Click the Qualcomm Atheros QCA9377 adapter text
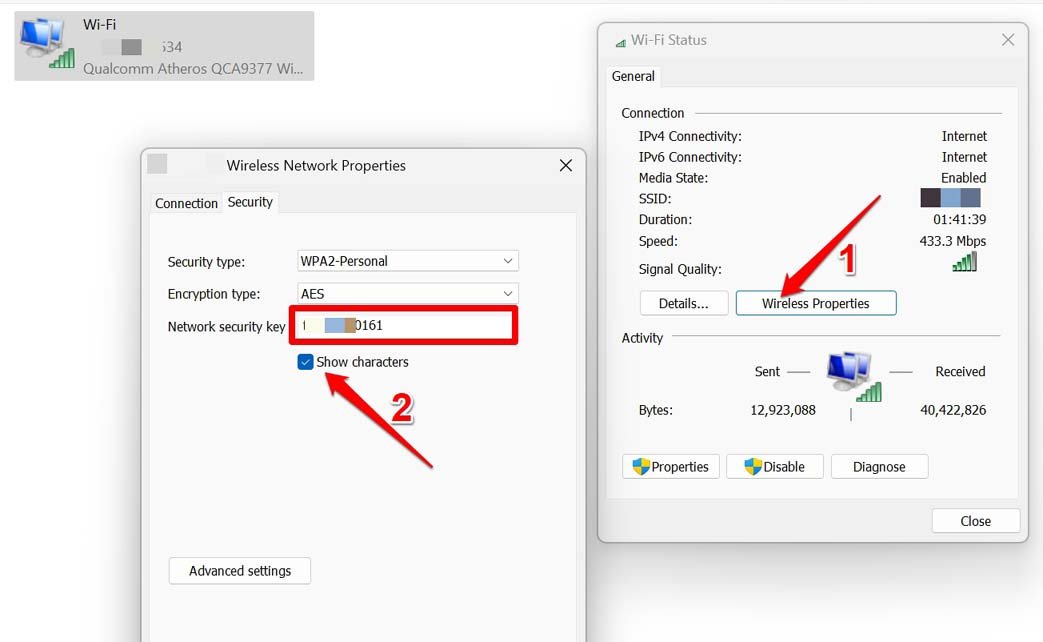Viewport: 1043px width, 642px height. coord(193,69)
